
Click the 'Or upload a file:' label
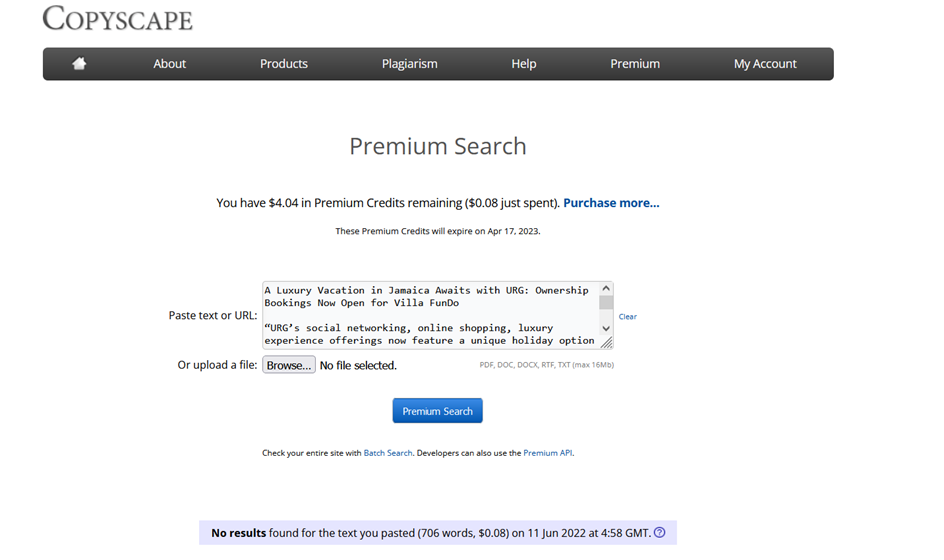[217, 365]
